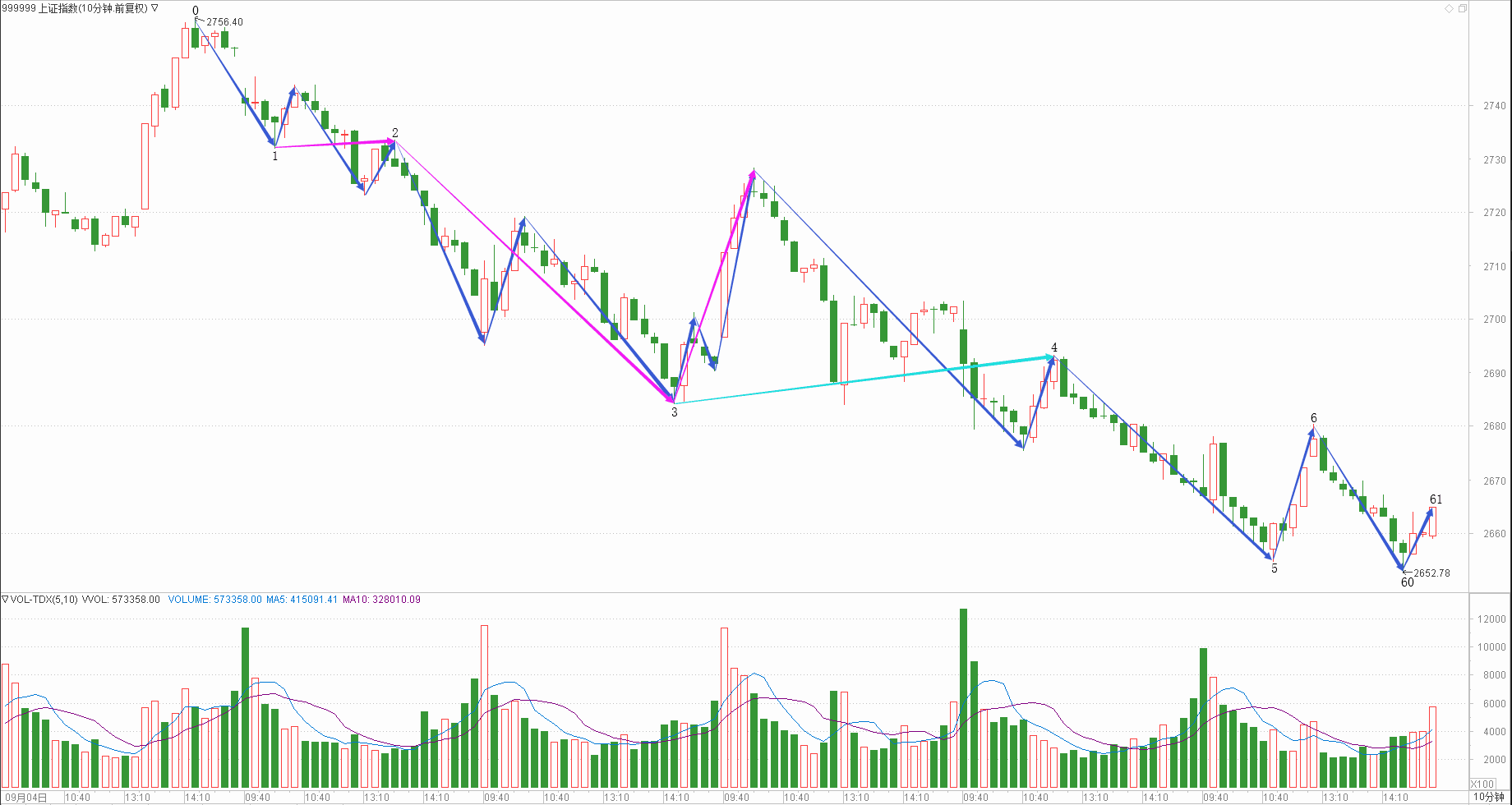Click the overlapping-squares restore window icon
The image size is (1512, 805).
pyautogui.click(x=1462, y=8)
